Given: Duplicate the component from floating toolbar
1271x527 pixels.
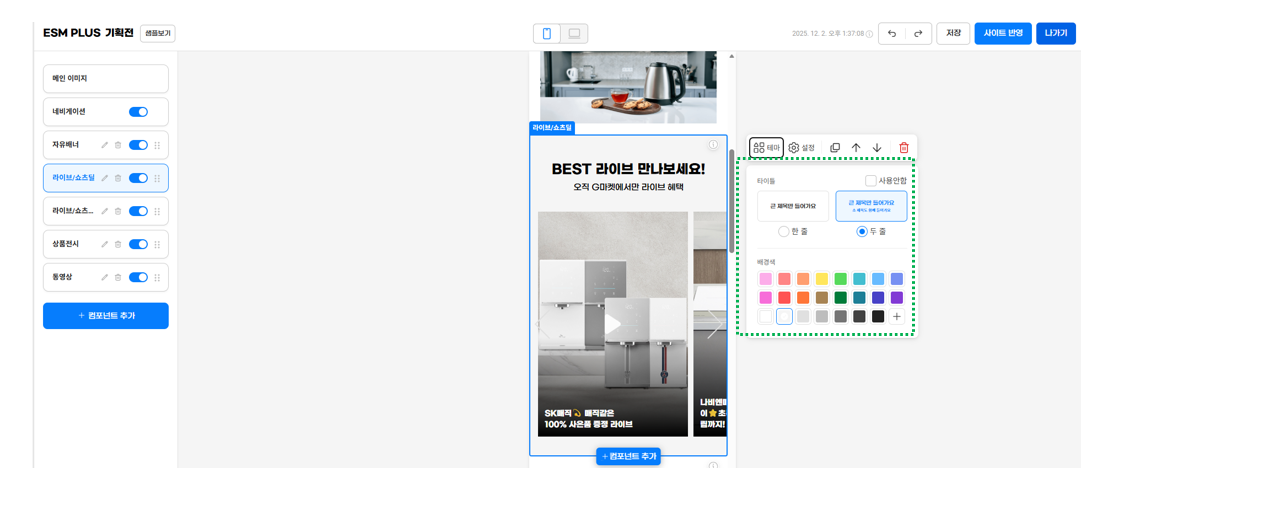Looking at the screenshot, I should [835, 148].
